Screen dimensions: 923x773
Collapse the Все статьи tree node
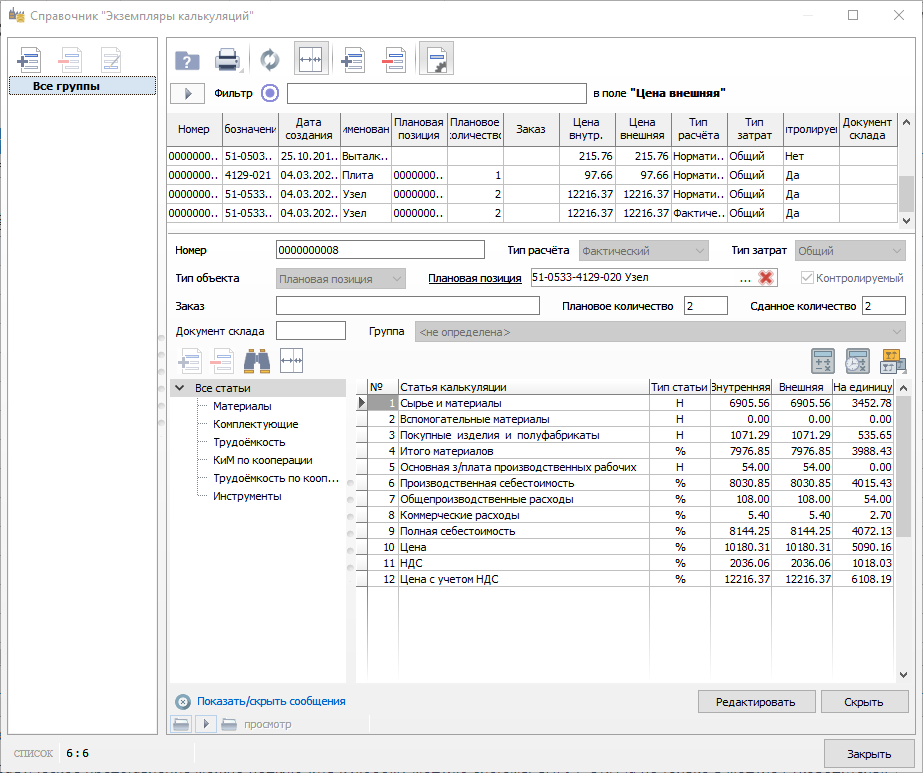(179, 388)
